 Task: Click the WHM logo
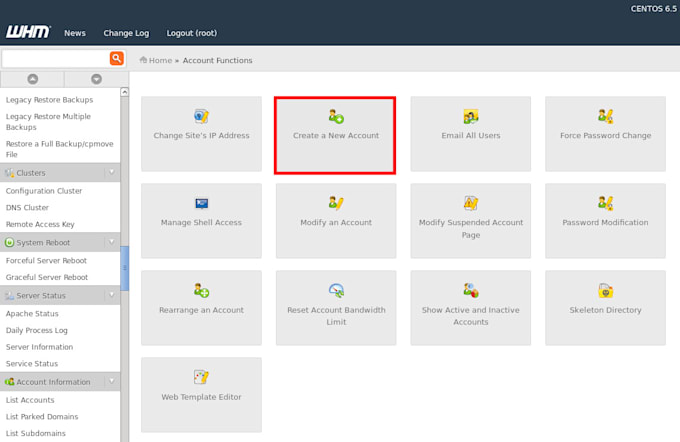click(28, 32)
